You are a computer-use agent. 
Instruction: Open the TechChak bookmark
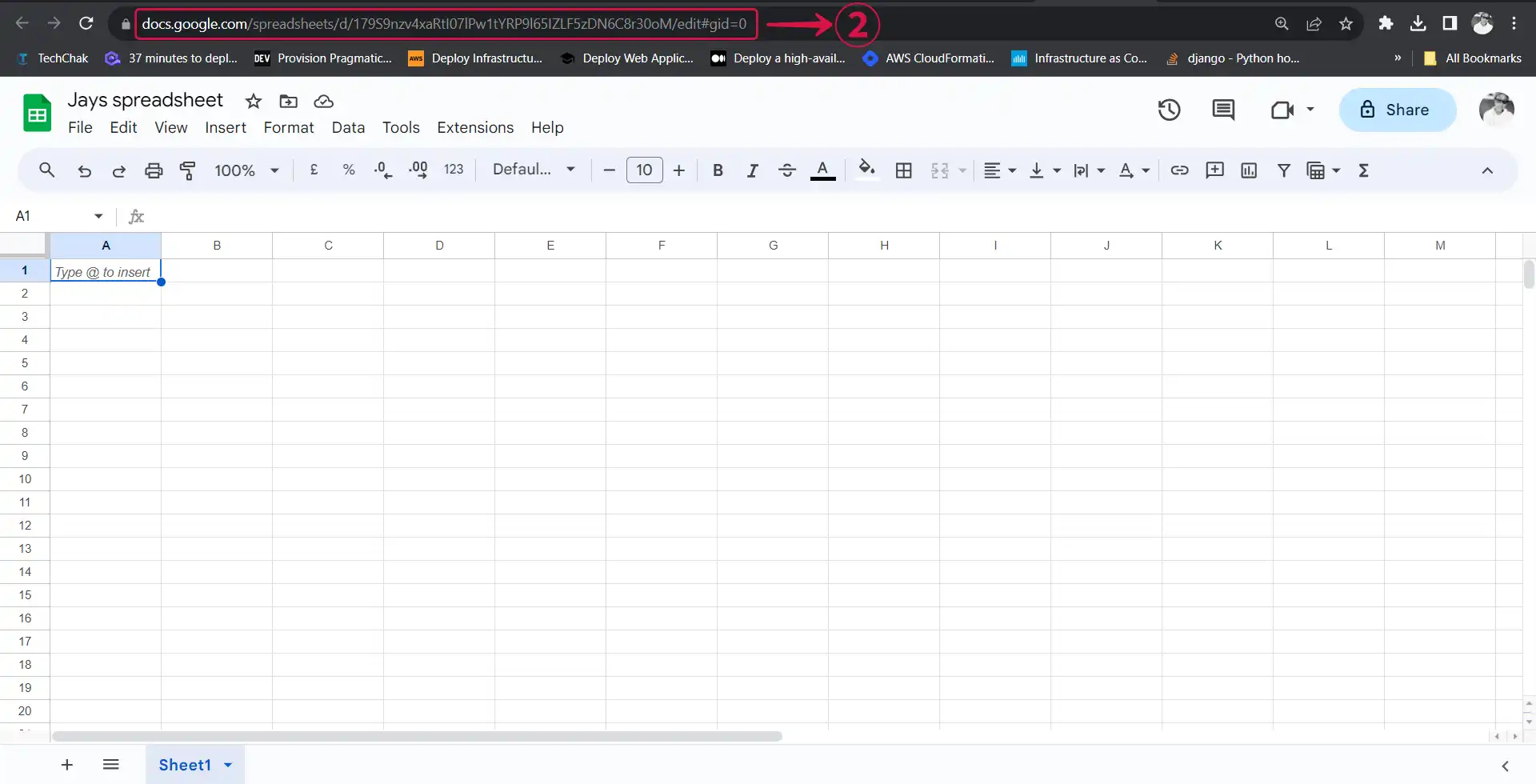pos(53,58)
